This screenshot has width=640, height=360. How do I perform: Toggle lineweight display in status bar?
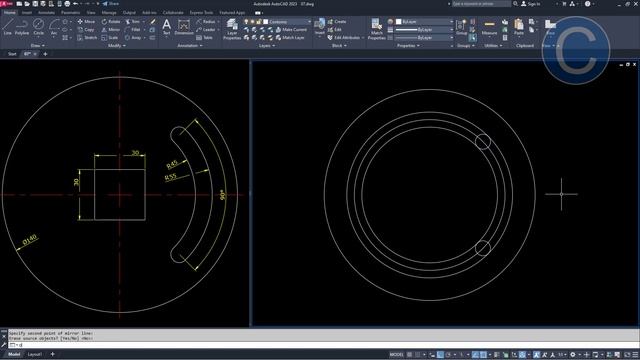pyautogui.click(x=496, y=355)
